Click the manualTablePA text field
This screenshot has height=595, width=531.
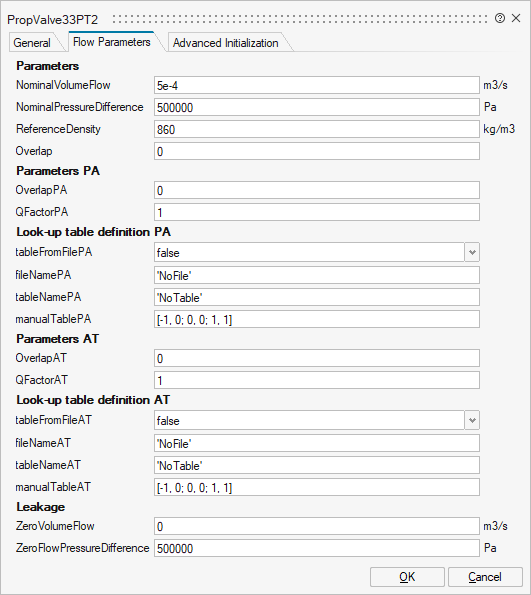(x=317, y=320)
